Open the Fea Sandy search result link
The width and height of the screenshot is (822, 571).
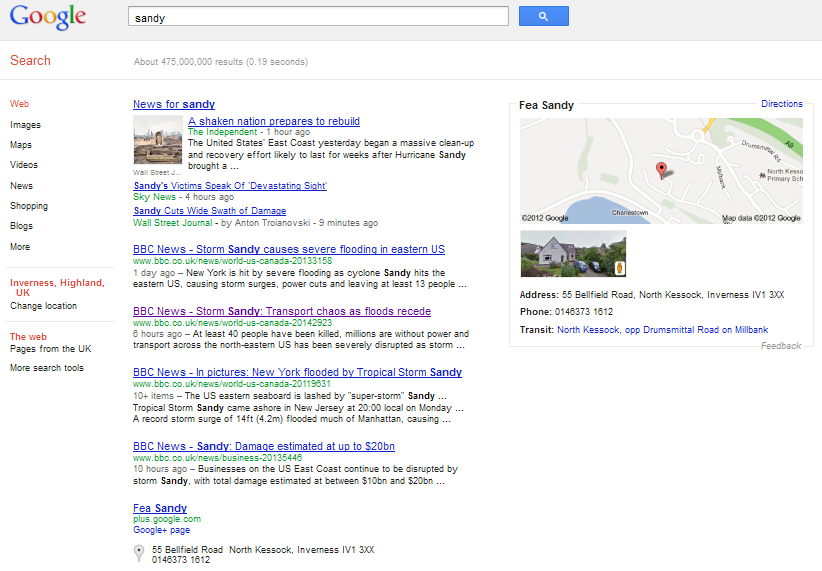(160, 508)
